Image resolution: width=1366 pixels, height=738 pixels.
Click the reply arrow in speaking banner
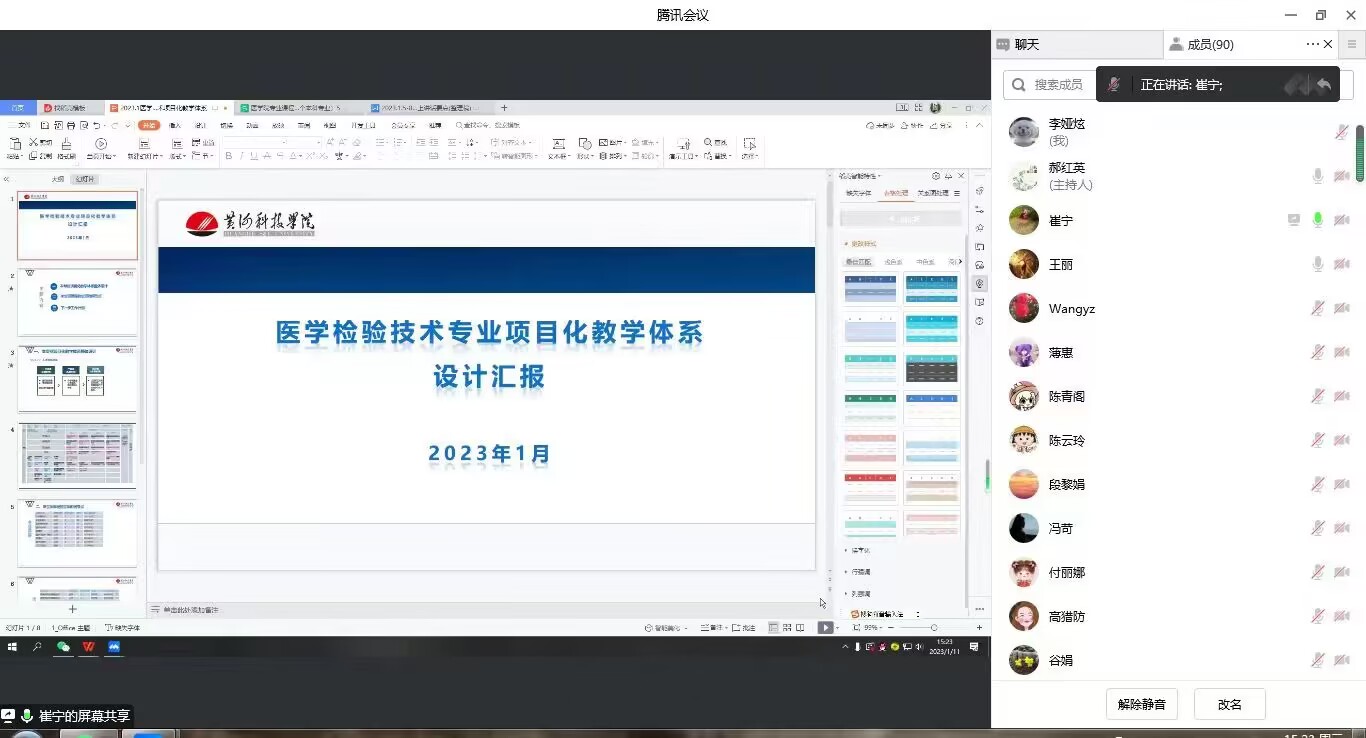[1324, 85]
